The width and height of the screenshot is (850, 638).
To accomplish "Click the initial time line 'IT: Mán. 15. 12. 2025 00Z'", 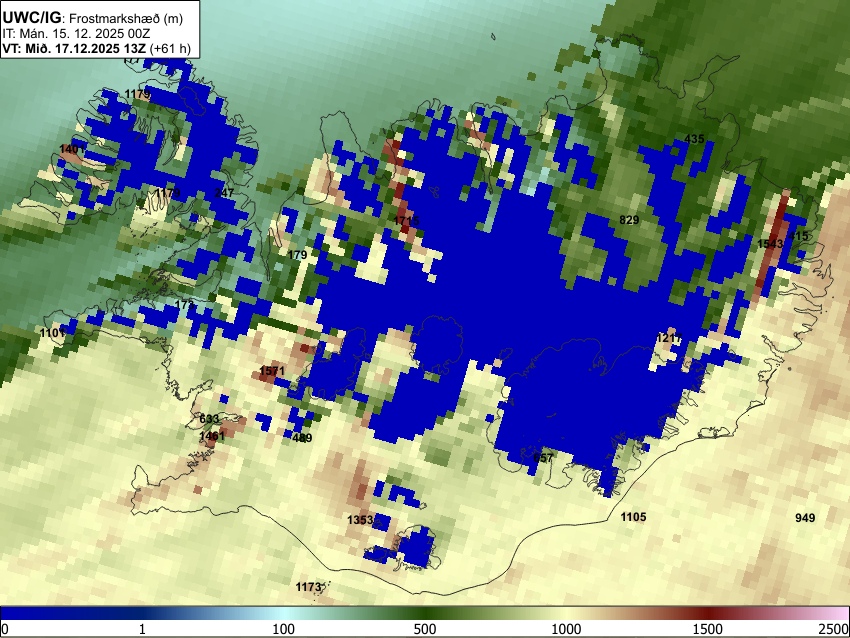I will click(76, 34).
